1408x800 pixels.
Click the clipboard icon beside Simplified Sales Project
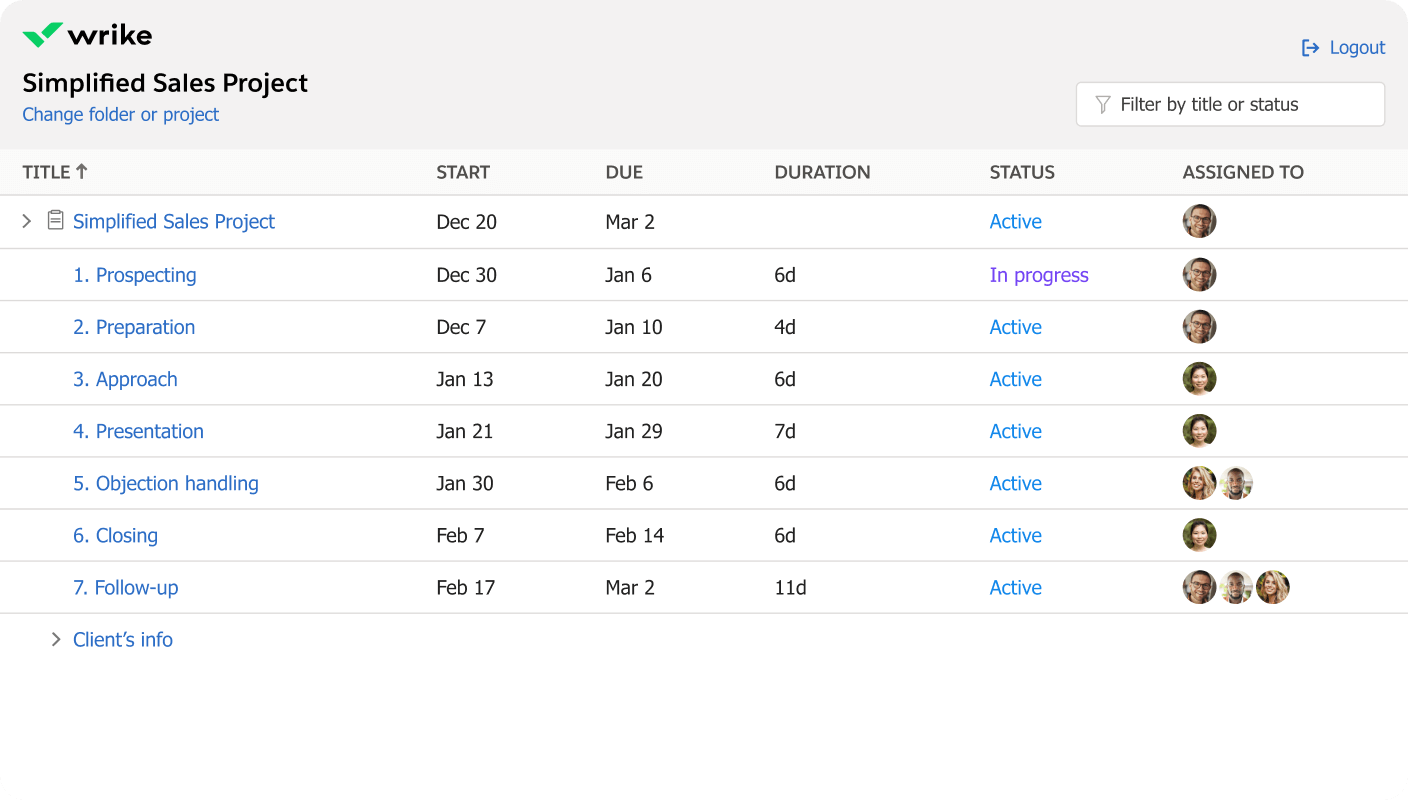point(56,221)
